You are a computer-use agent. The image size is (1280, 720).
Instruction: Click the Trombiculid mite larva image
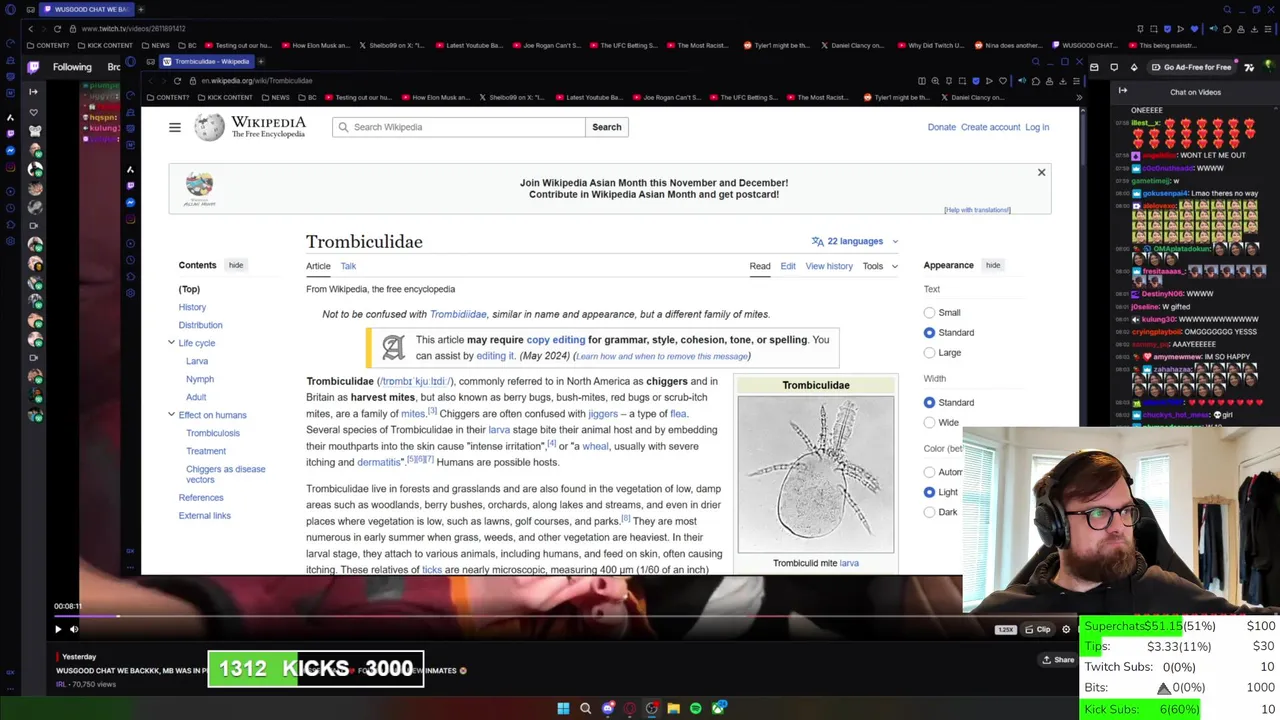pyautogui.click(x=816, y=474)
